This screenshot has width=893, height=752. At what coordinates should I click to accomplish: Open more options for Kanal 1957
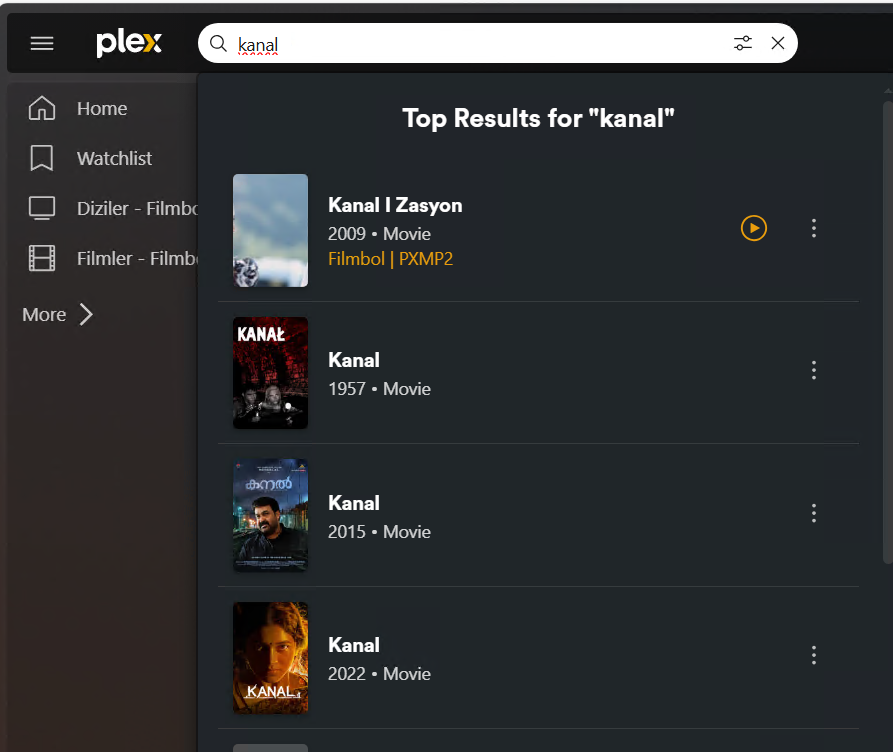coord(814,370)
